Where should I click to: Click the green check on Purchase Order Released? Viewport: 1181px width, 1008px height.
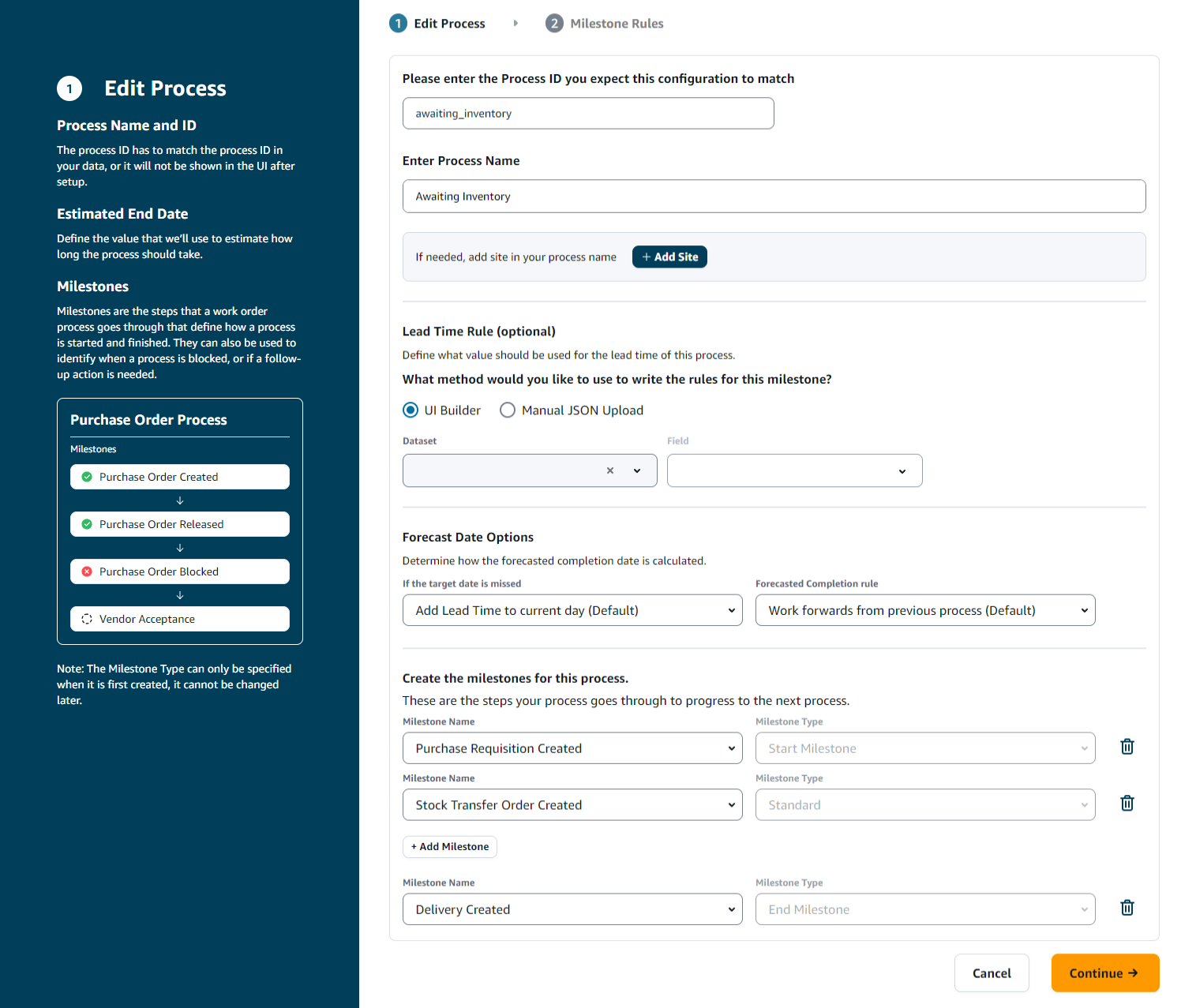pyautogui.click(x=87, y=524)
